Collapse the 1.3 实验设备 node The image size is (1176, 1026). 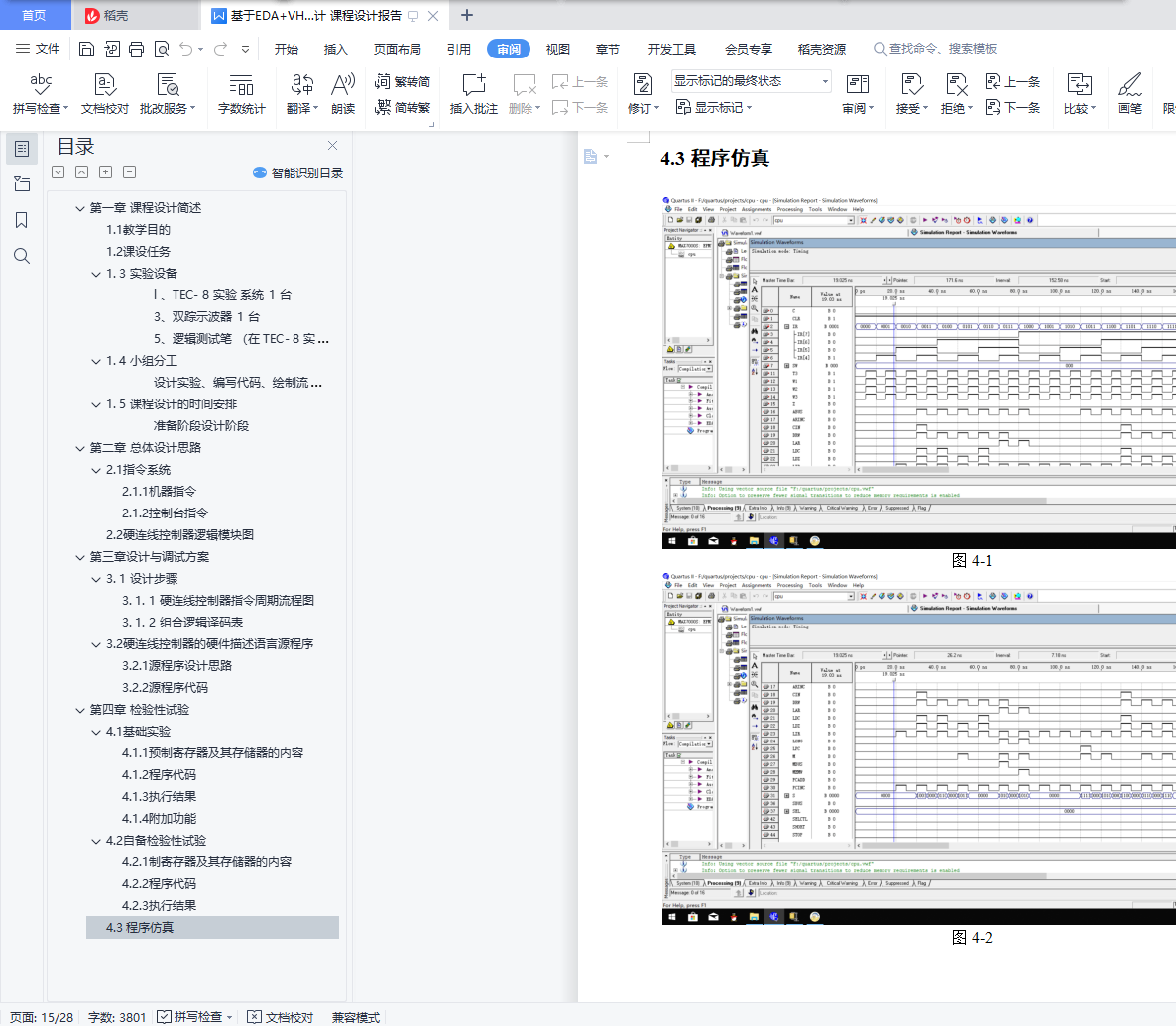[96, 274]
